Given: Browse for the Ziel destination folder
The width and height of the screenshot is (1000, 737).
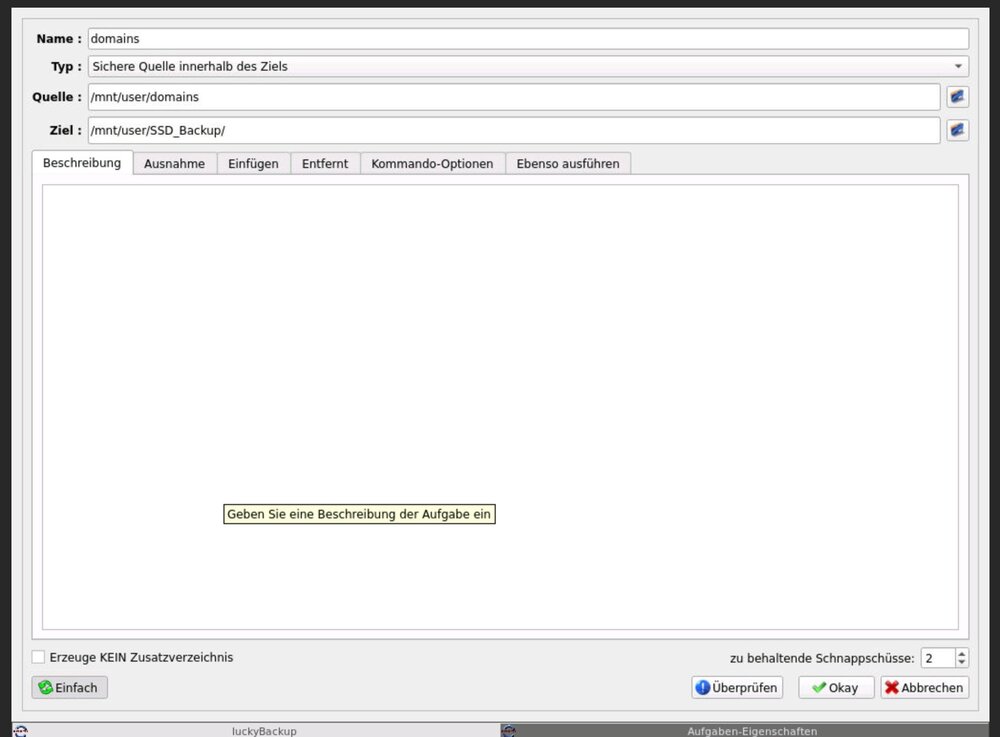Looking at the screenshot, I should (957, 130).
